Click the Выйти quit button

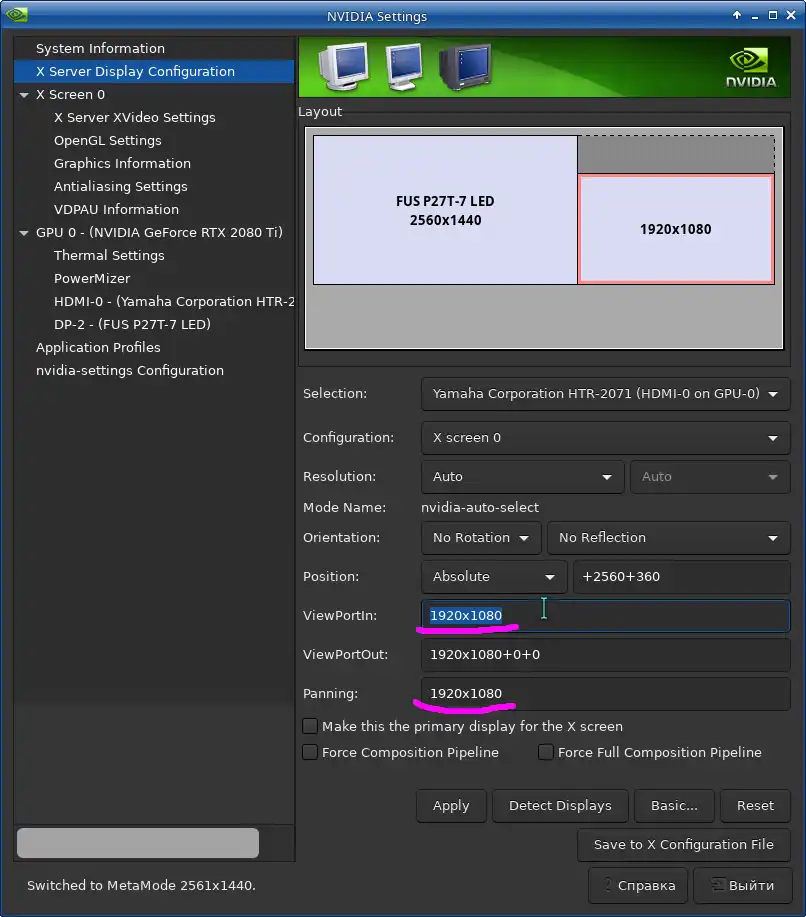pos(743,885)
